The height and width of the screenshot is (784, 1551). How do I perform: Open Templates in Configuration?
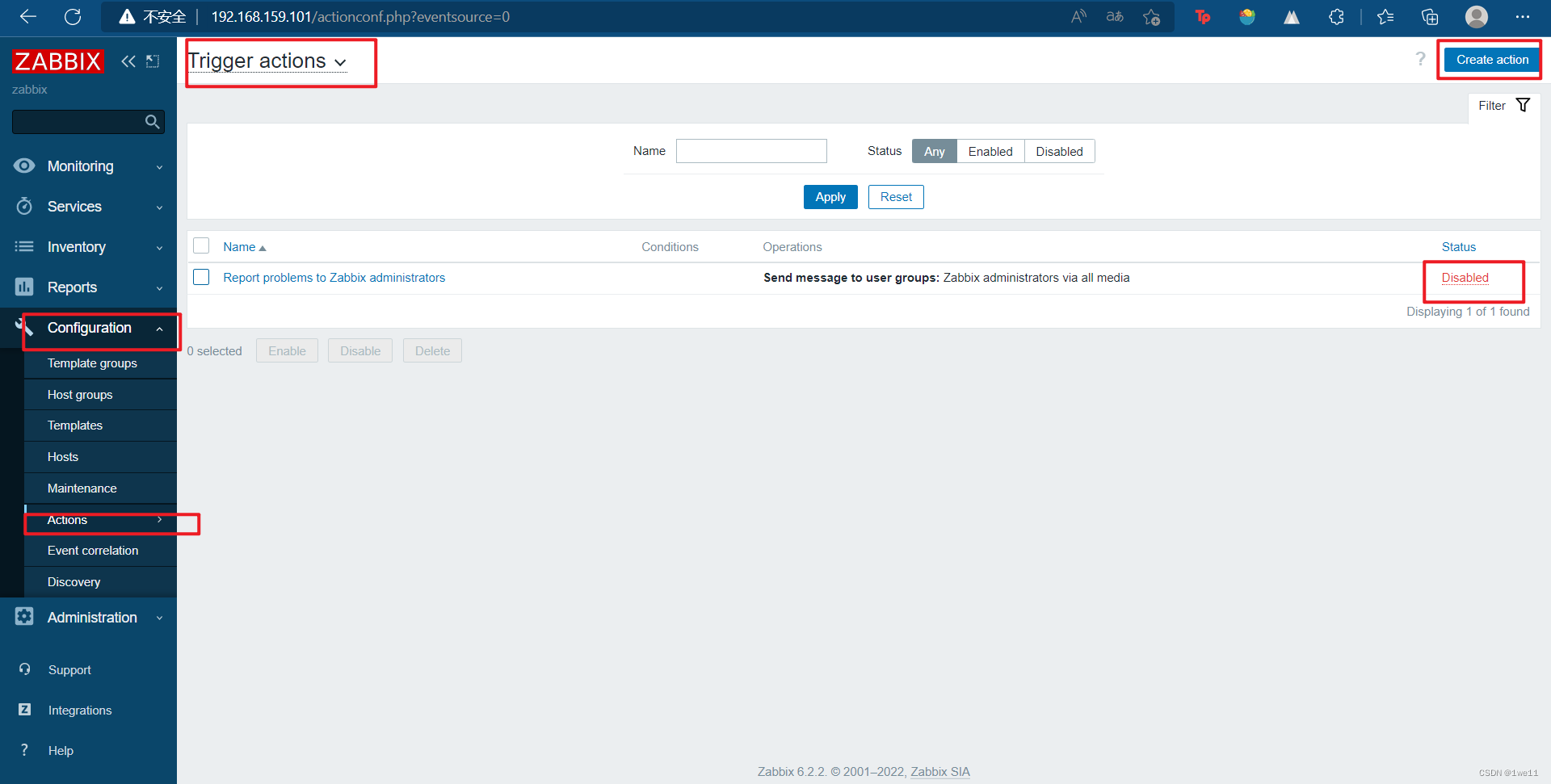pos(101,426)
